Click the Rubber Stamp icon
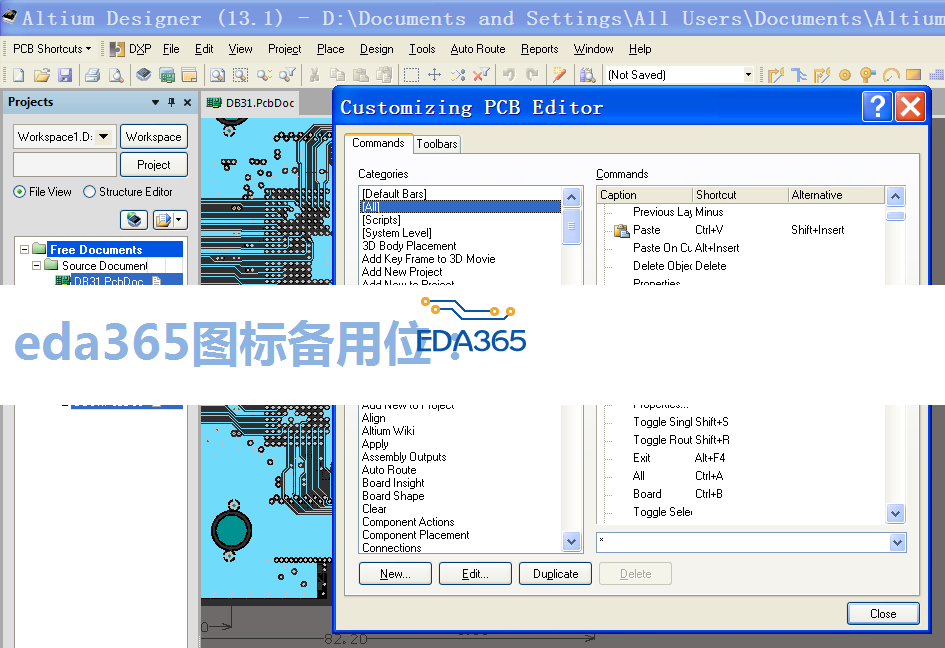The image size is (945, 648). 383,75
